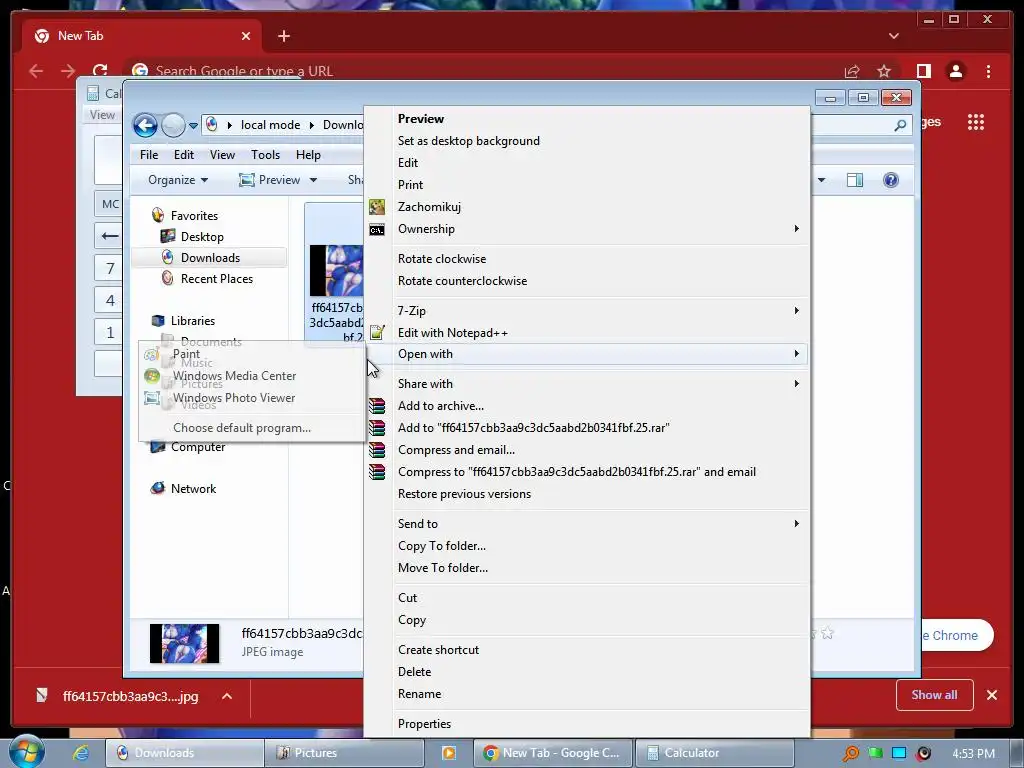The height and width of the screenshot is (768, 1024).
Task: Expand the Open with submenu arrow
Action: [x=796, y=354]
